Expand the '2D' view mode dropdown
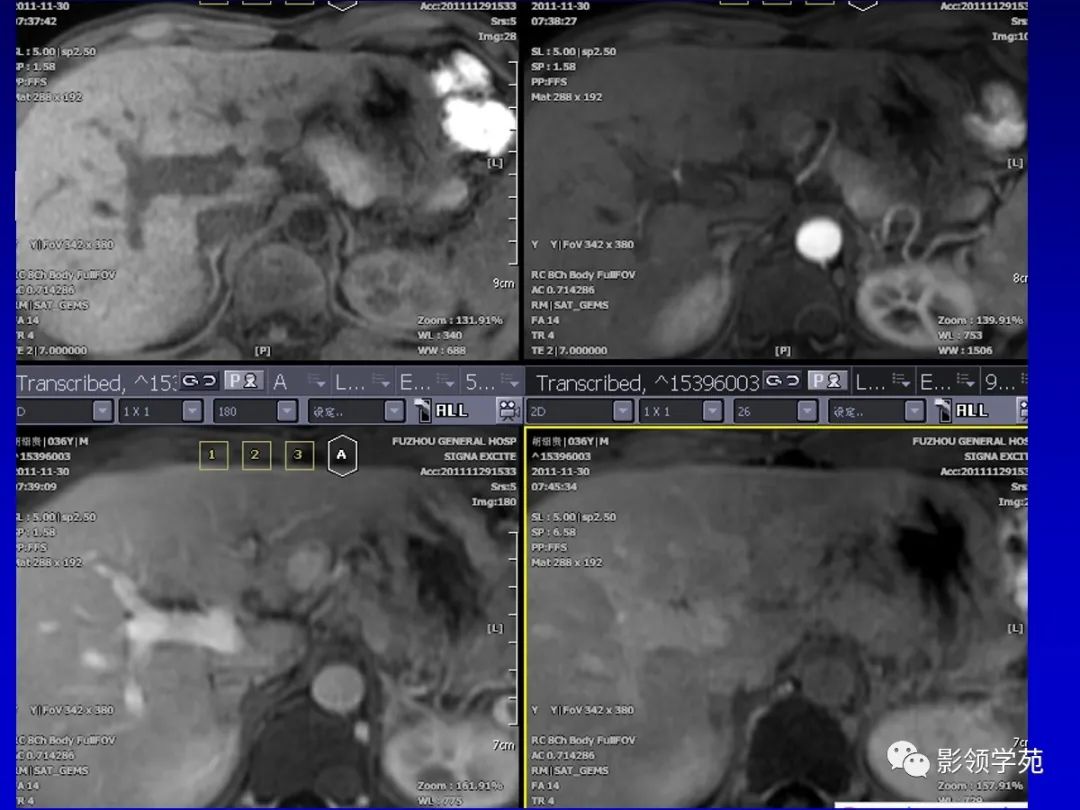This screenshot has height=810, width=1080. coord(622,411)
